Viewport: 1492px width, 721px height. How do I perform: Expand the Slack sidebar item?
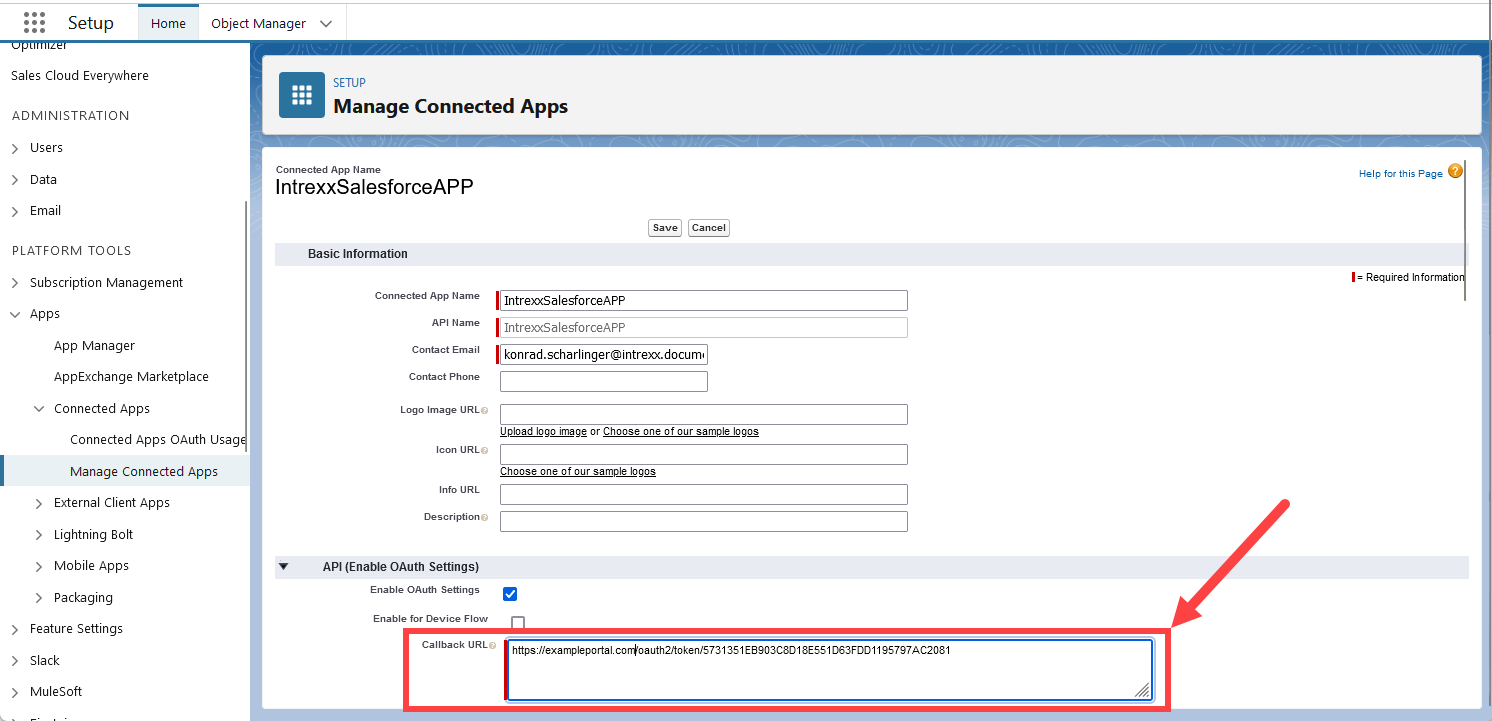coord(15,661)
